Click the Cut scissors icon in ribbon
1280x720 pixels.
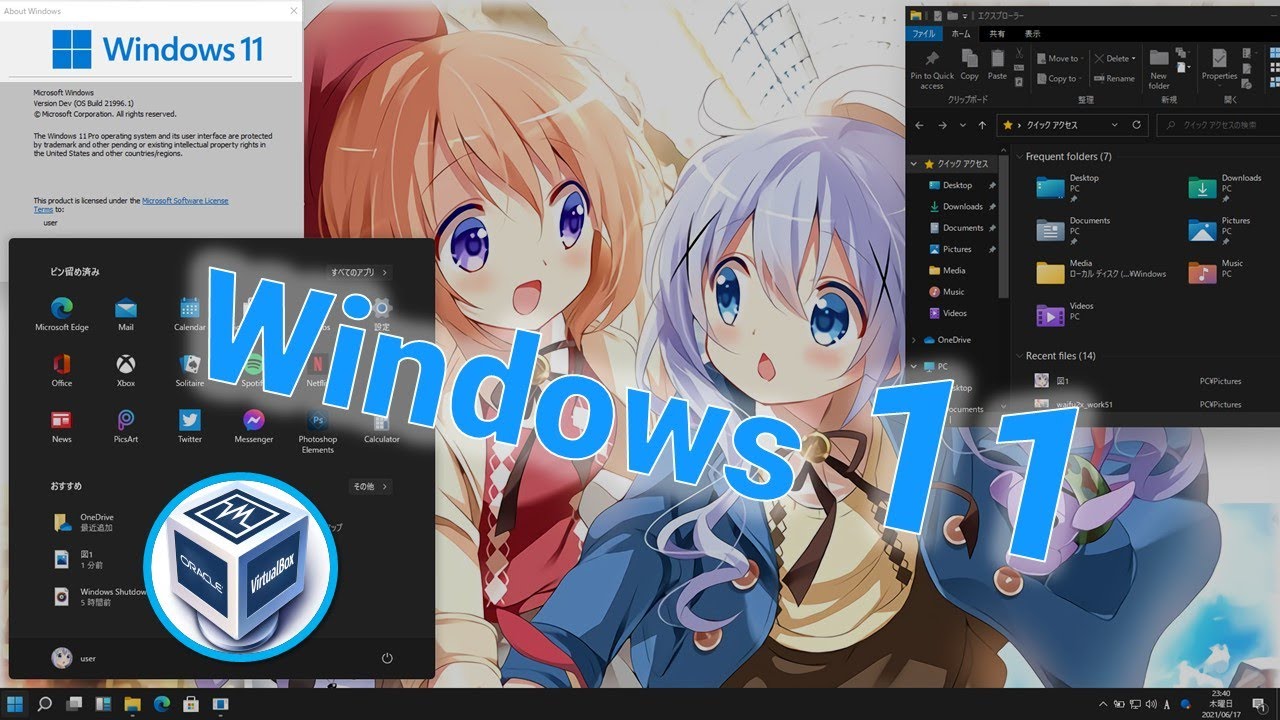coord(1019,53)
